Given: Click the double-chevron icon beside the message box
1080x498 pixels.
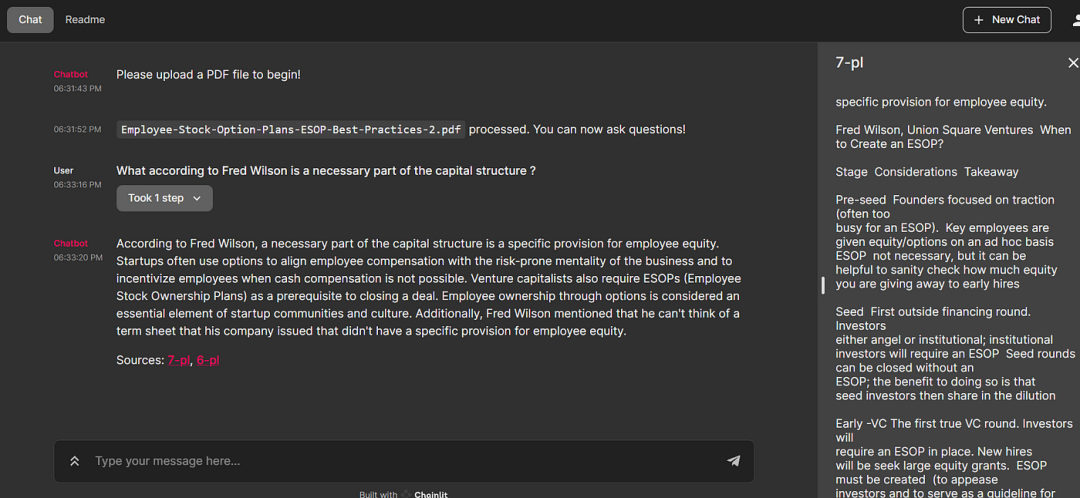Looking at the screenshot, I should pyautogui.click(x=74, y=461).
